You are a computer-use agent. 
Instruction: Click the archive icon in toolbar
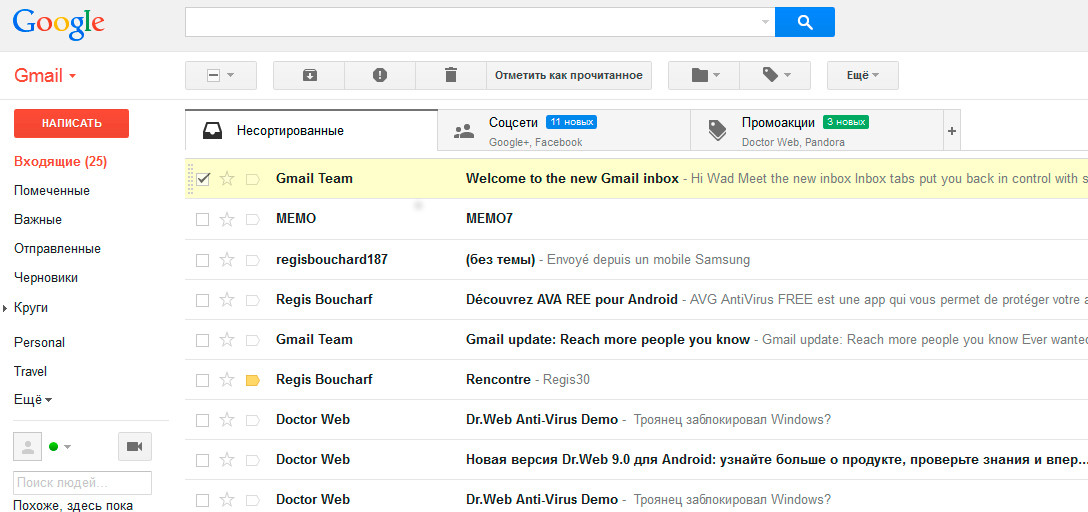tap(309, 75)
